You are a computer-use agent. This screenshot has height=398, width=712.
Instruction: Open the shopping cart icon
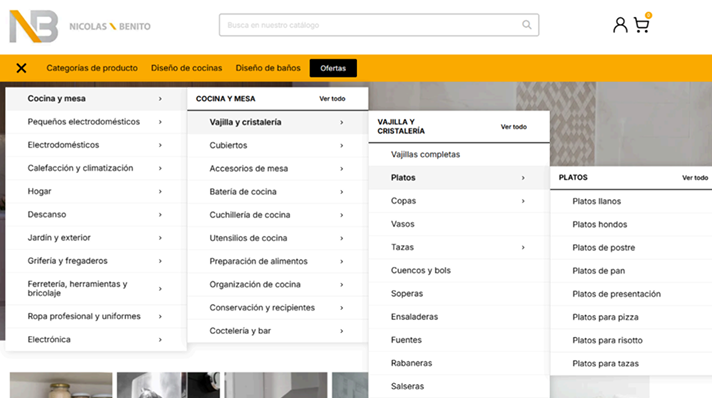tap(642, 25)
